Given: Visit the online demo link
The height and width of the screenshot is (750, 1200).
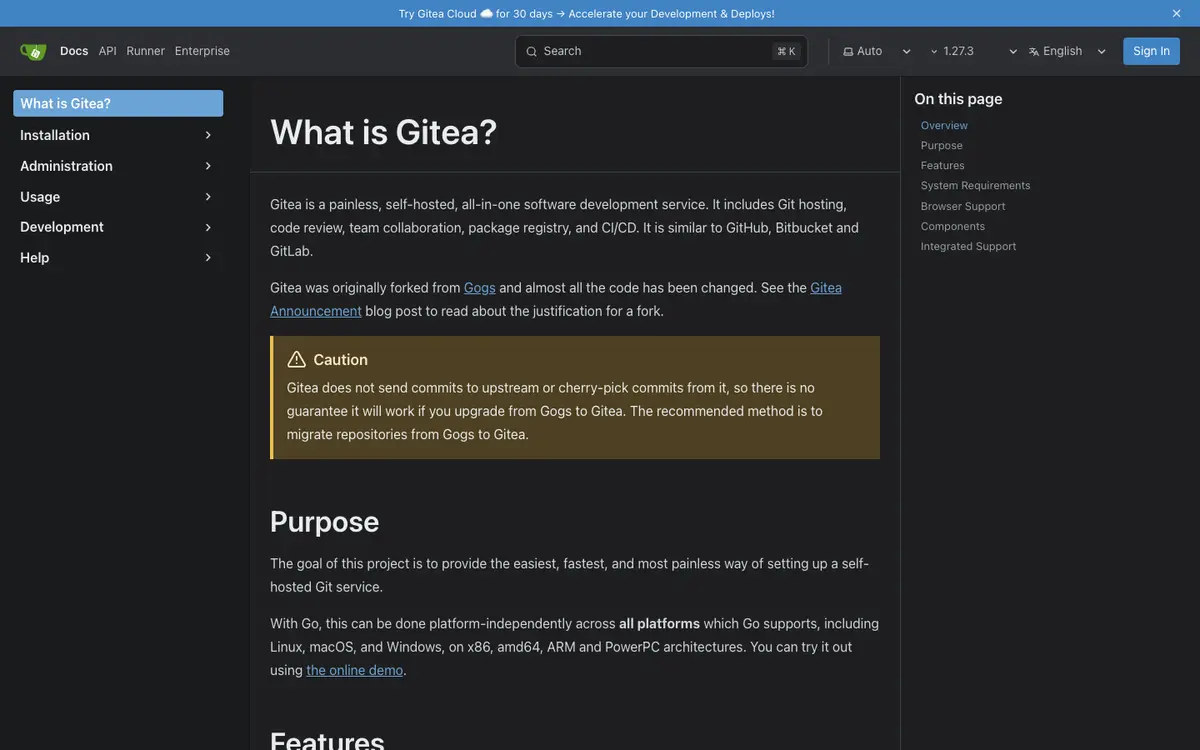Looking at the screenshot, I should point(355,670).
